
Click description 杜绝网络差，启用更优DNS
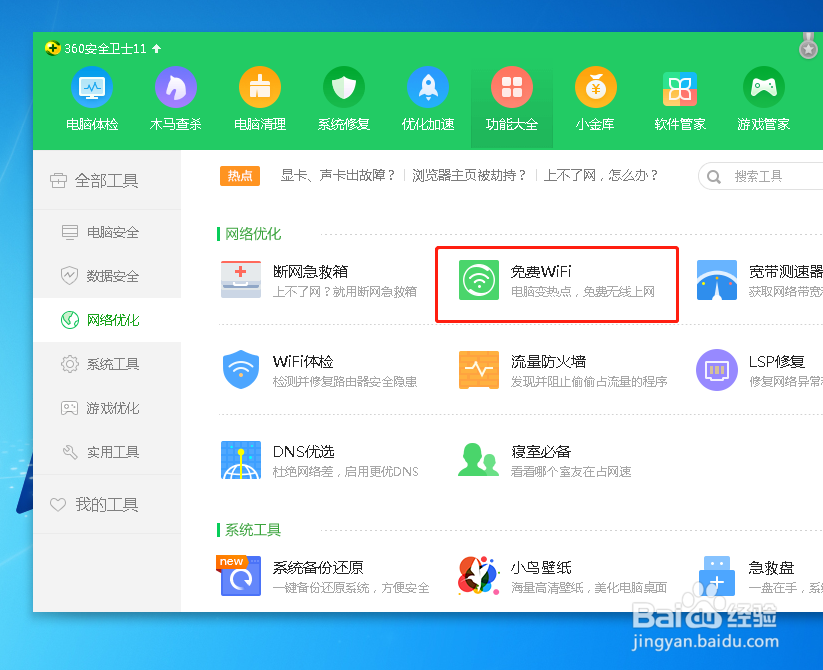tap(345, 472)
